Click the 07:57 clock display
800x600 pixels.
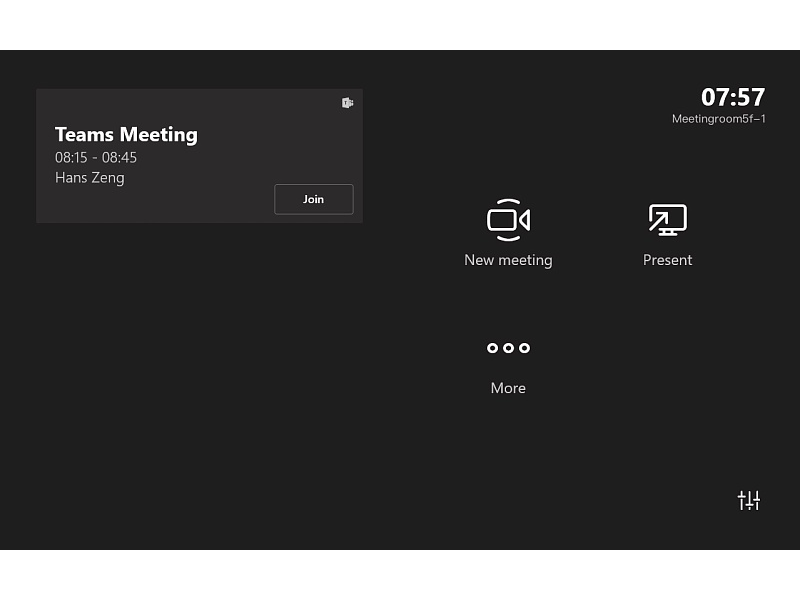(733, 97)
